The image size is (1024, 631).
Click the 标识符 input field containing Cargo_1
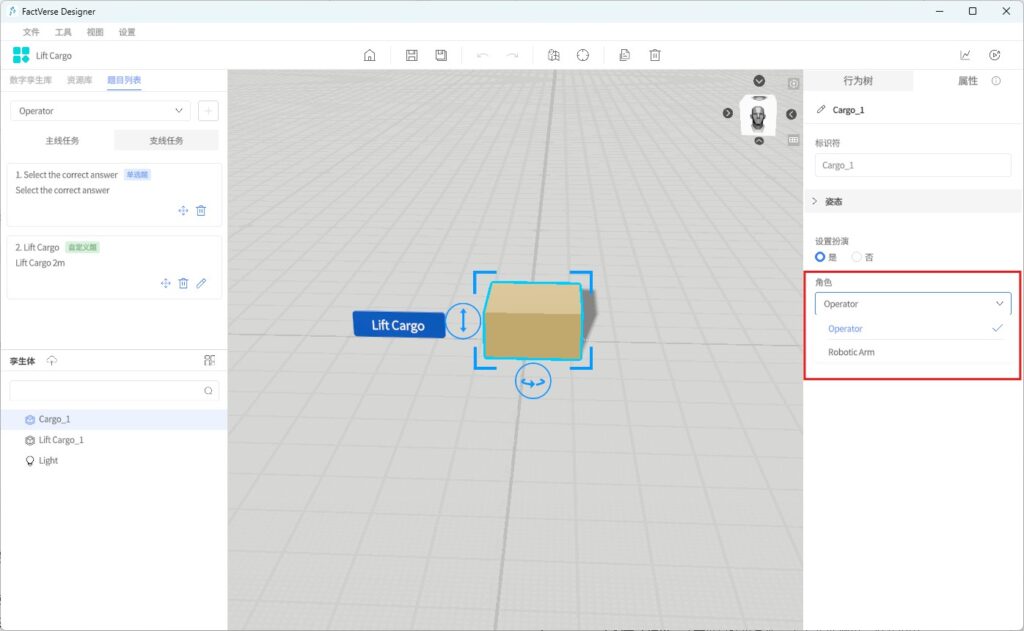click(912, 165)
